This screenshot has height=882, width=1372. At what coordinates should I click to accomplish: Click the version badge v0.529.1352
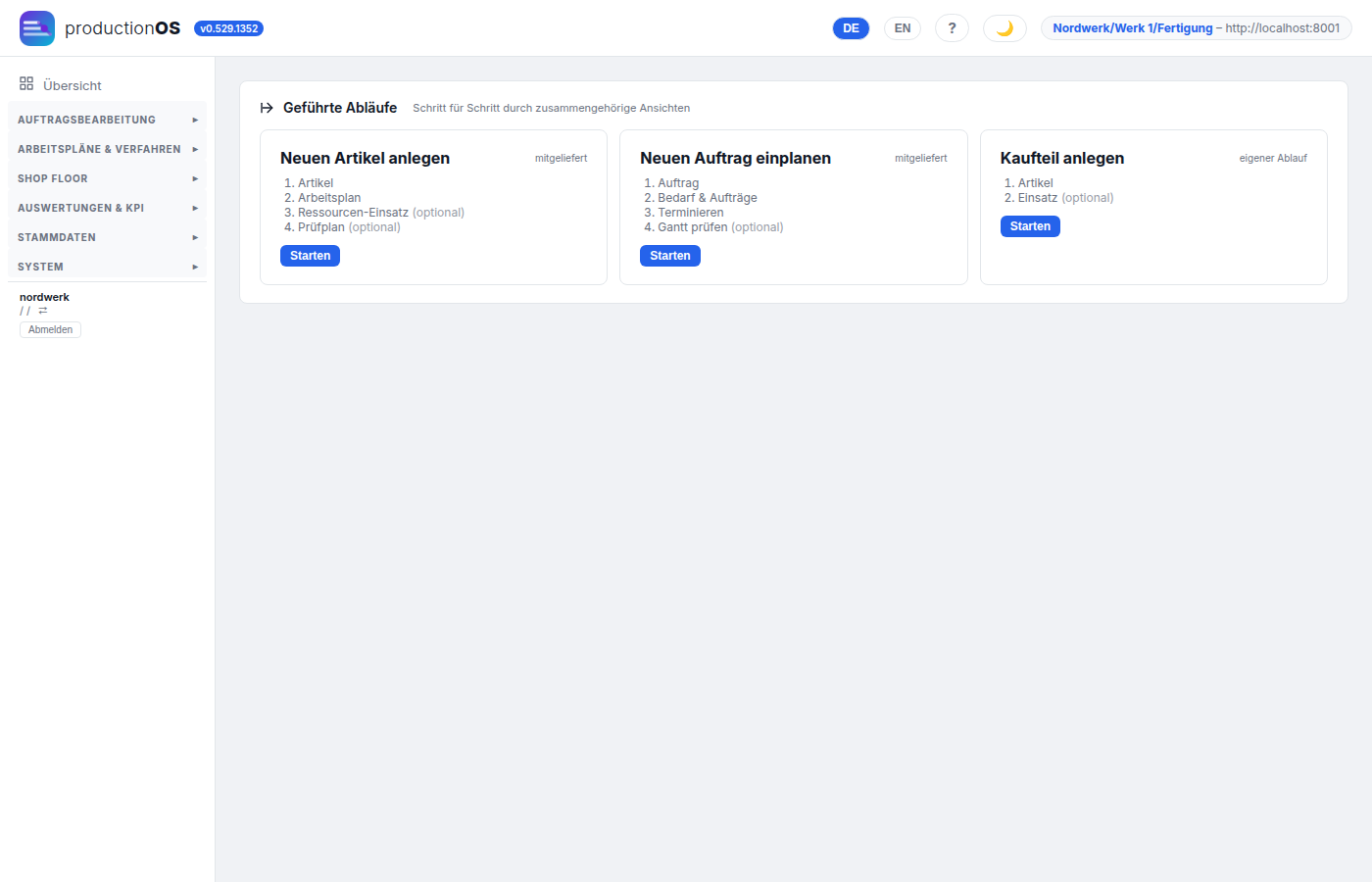pos(229,28)
